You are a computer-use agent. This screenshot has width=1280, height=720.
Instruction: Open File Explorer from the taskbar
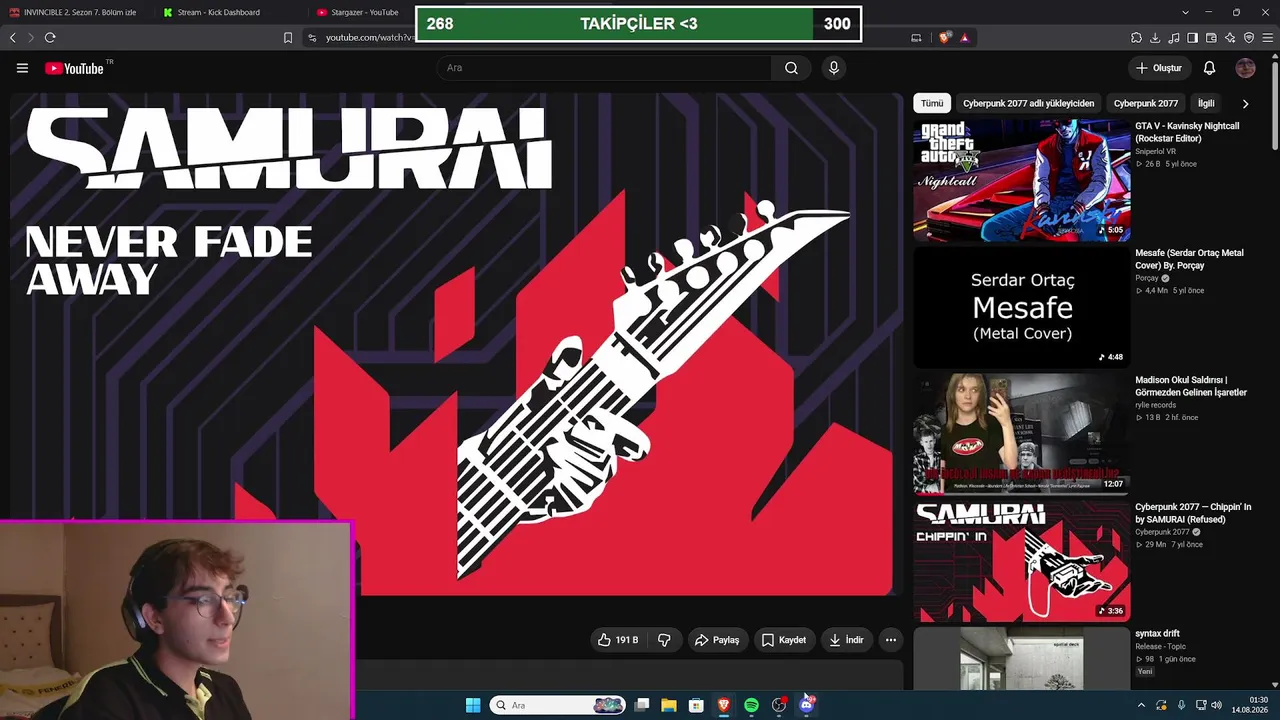(669, 705)
